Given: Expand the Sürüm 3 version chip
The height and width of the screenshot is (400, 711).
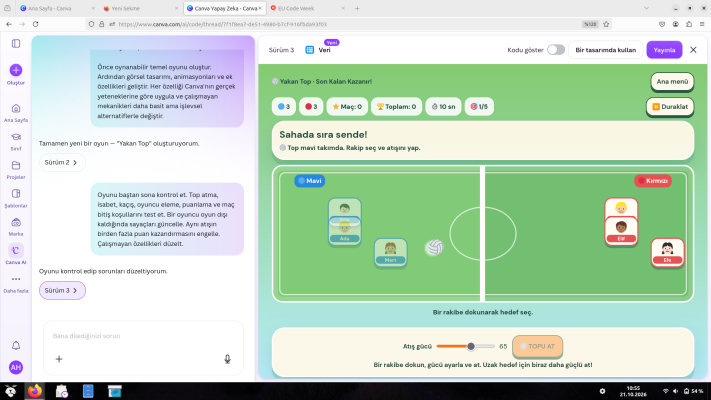Looking at the screenshot, I should point(62,290).
